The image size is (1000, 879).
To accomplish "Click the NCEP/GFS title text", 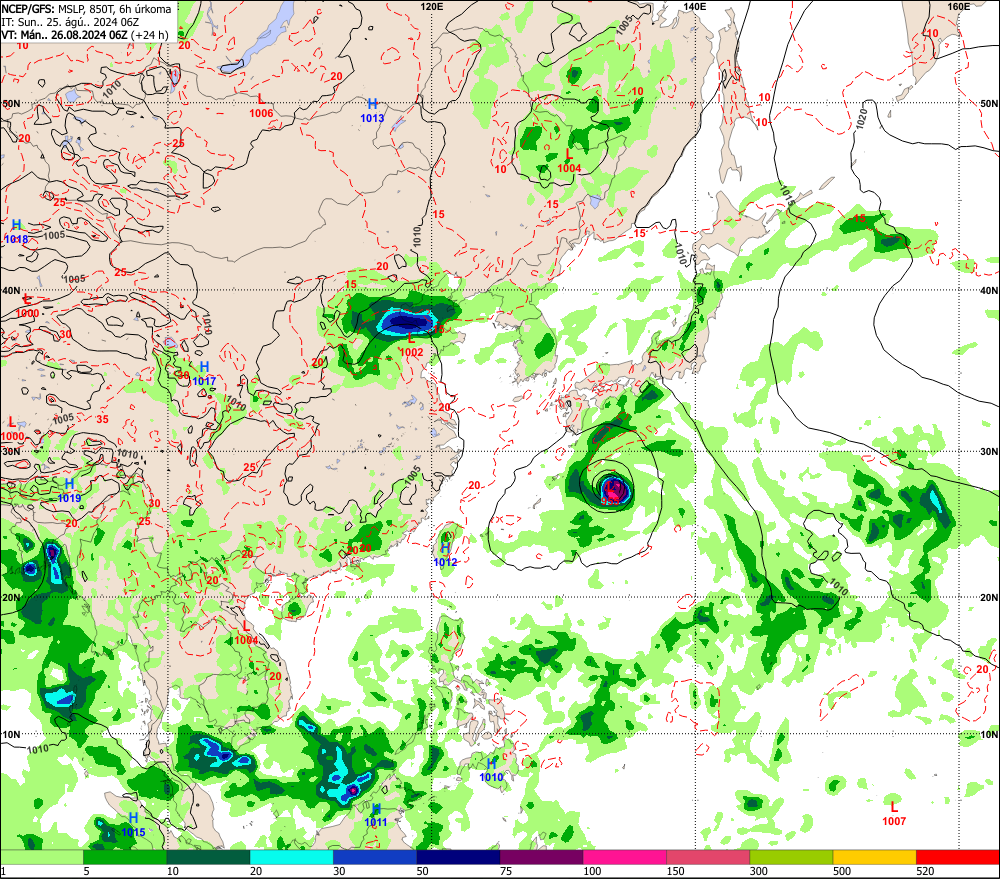I will (28, 9).
